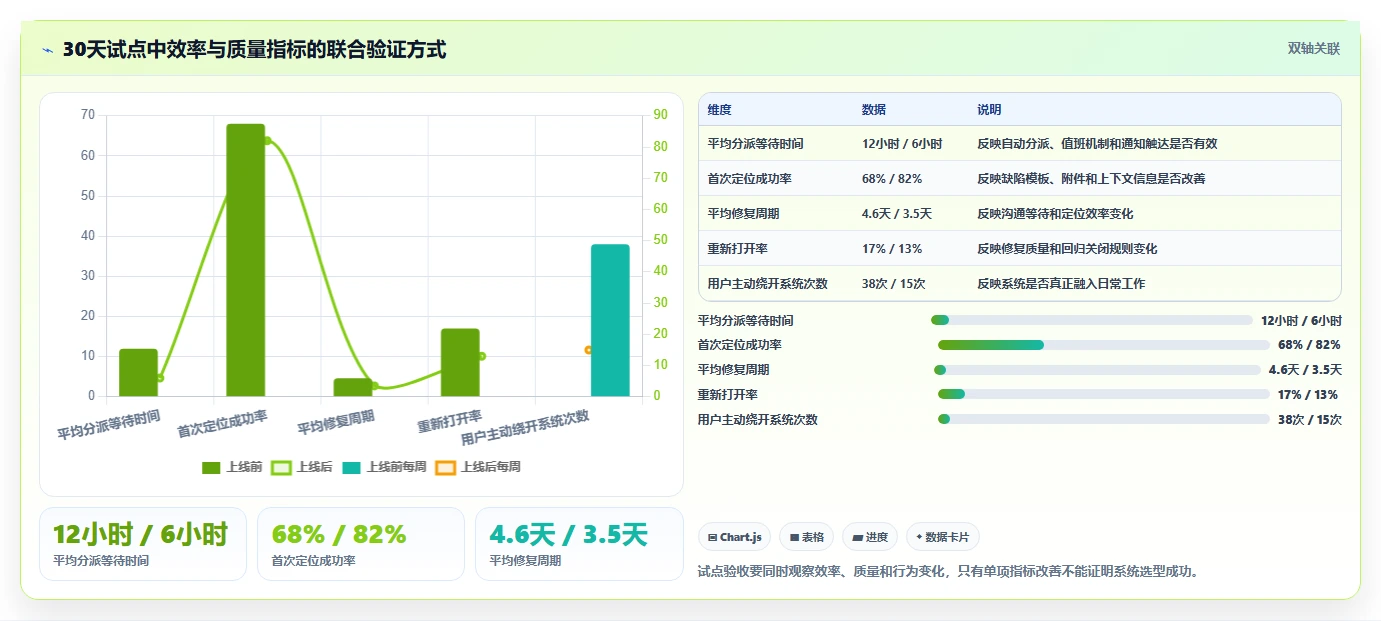Click description 反映缺陷模板、附件和上下文信息是否改善
The height and width of the screenshot is (621, 1381).
[x=1091, y=179]
